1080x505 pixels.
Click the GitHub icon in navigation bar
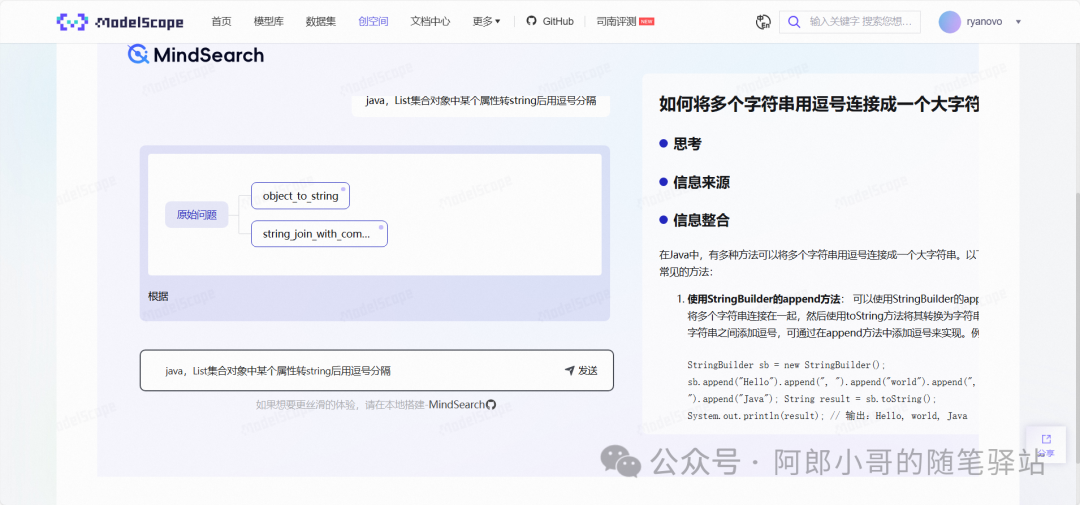coord(531,21)
